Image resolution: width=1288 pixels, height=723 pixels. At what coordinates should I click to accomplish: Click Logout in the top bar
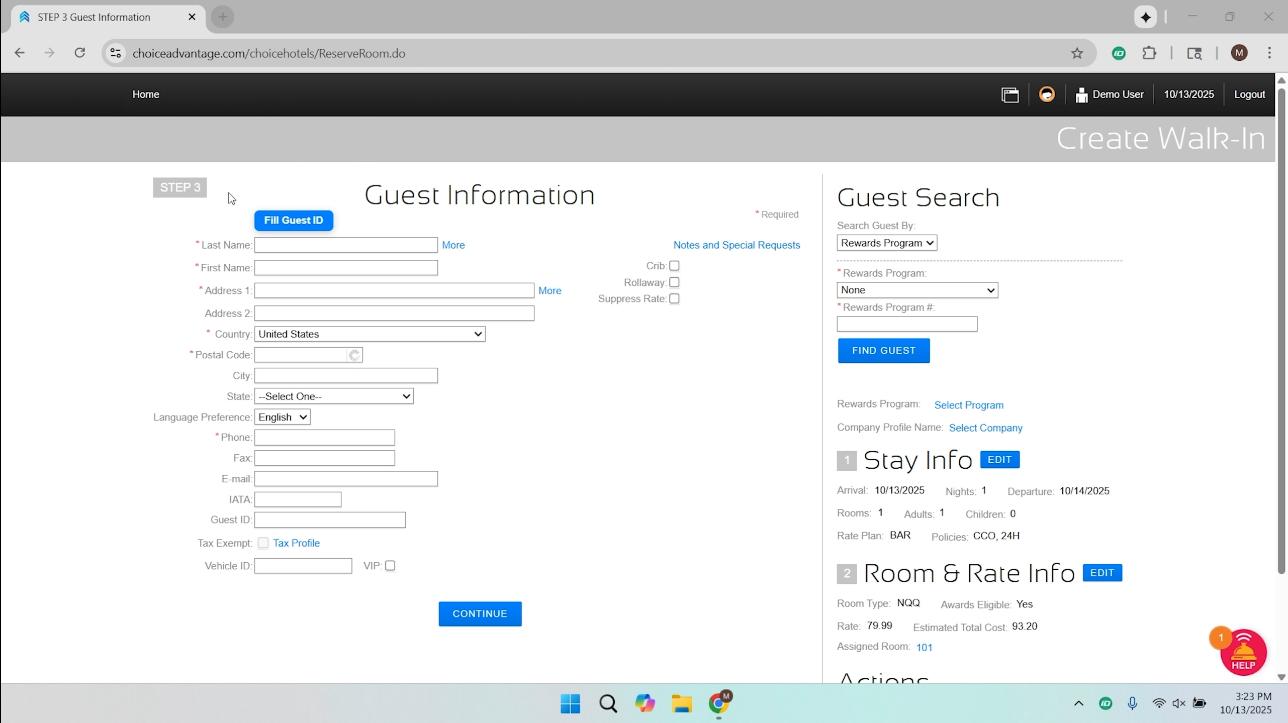(1249, 94)
